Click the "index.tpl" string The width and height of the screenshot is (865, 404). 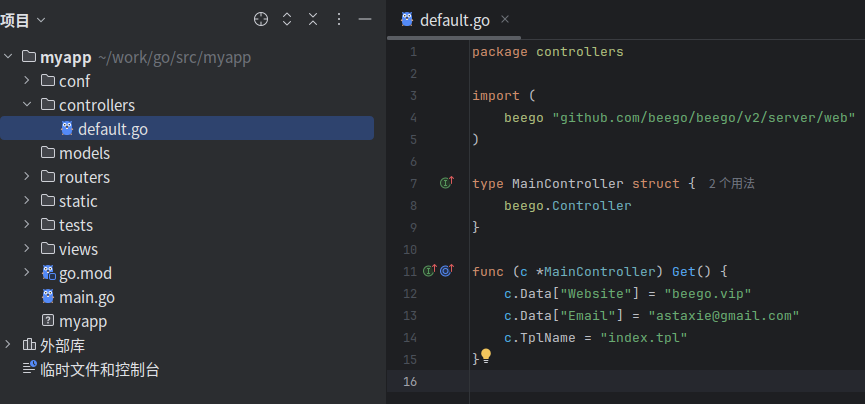click(x=644, y=338)
